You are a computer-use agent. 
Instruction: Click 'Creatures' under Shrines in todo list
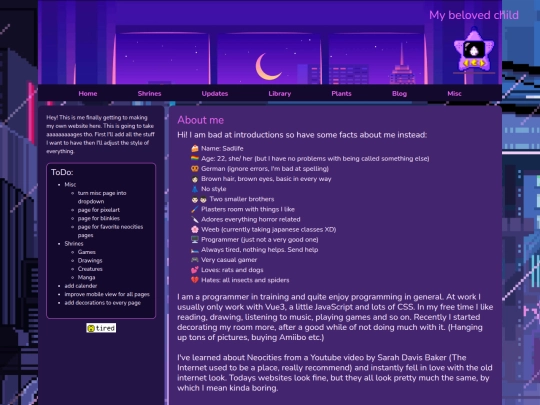(90, 269)
